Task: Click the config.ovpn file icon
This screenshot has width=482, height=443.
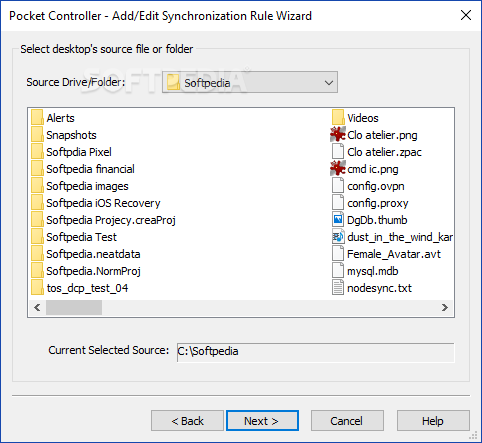Action: (338, 186)
